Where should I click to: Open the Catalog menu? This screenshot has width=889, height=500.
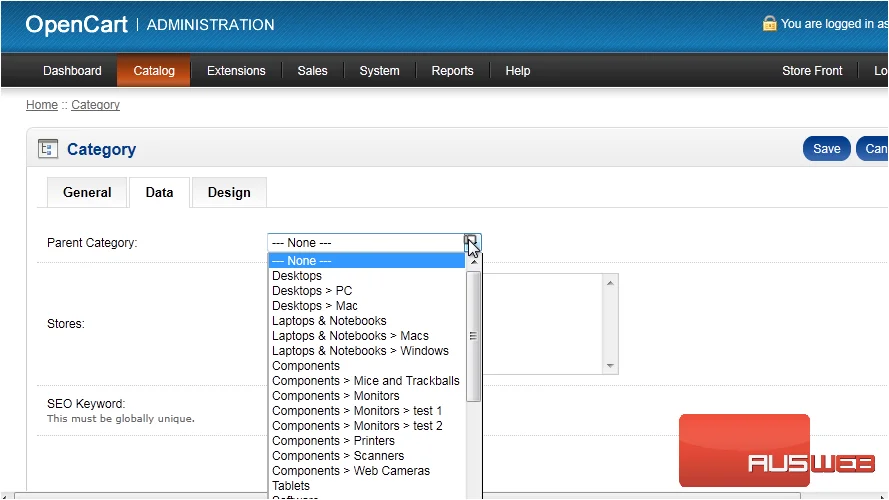point(154,71)
